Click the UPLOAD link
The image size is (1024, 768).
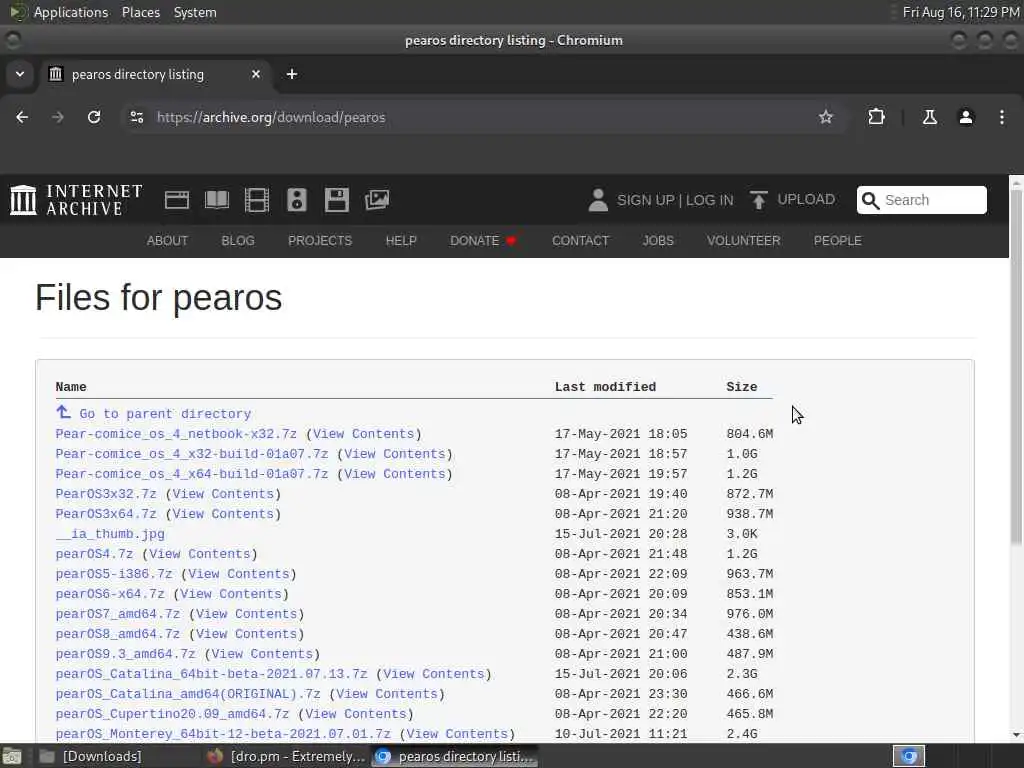pyautogui.click(x=806, y=199)
